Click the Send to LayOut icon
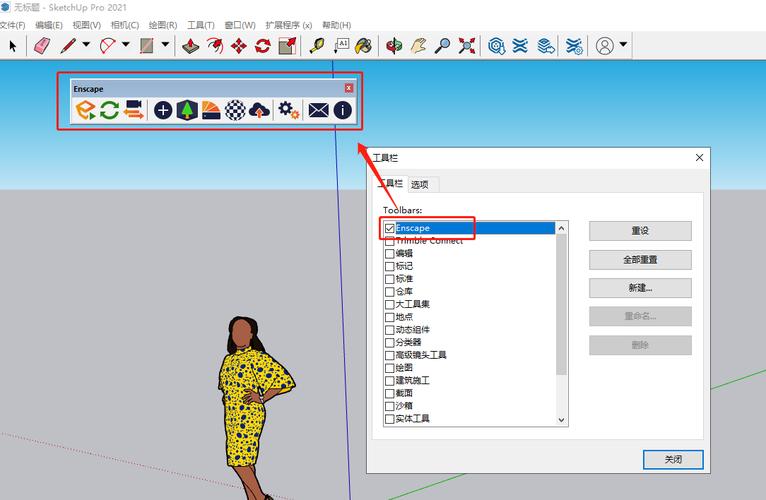 pyautogui.click(x=546, y=46)
